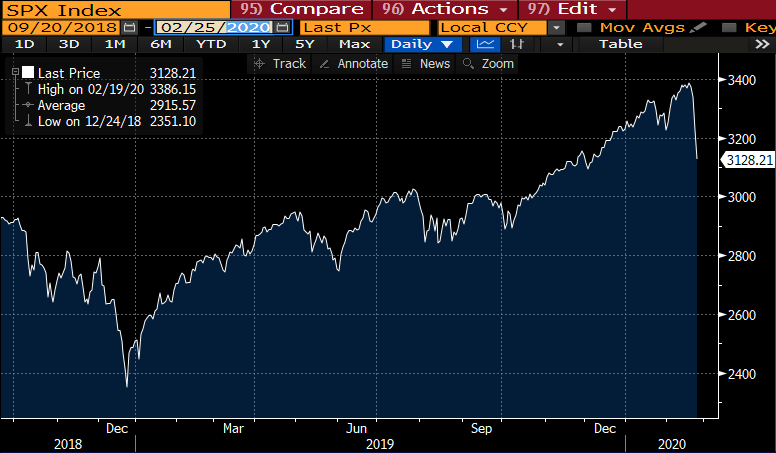Activate the Annotate pencil tool

354,63
